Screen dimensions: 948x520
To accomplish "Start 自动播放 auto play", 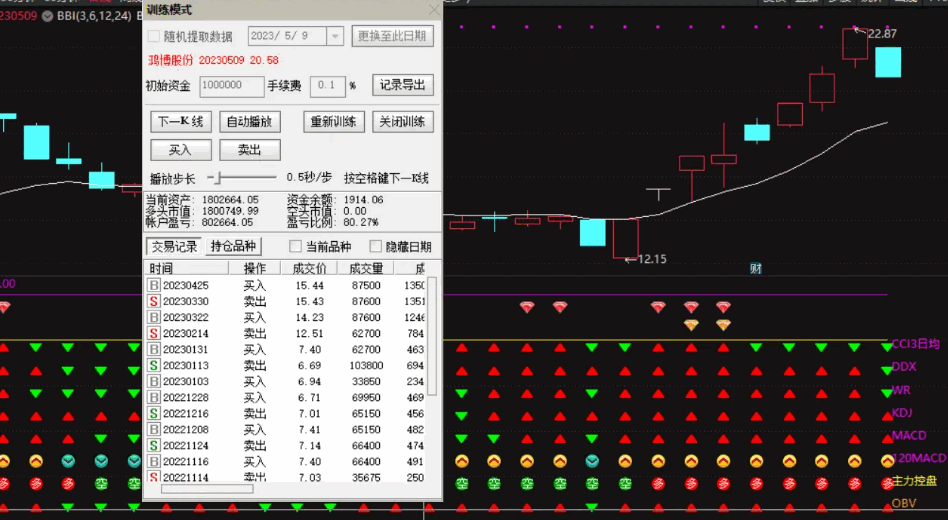I will (250, 122).
